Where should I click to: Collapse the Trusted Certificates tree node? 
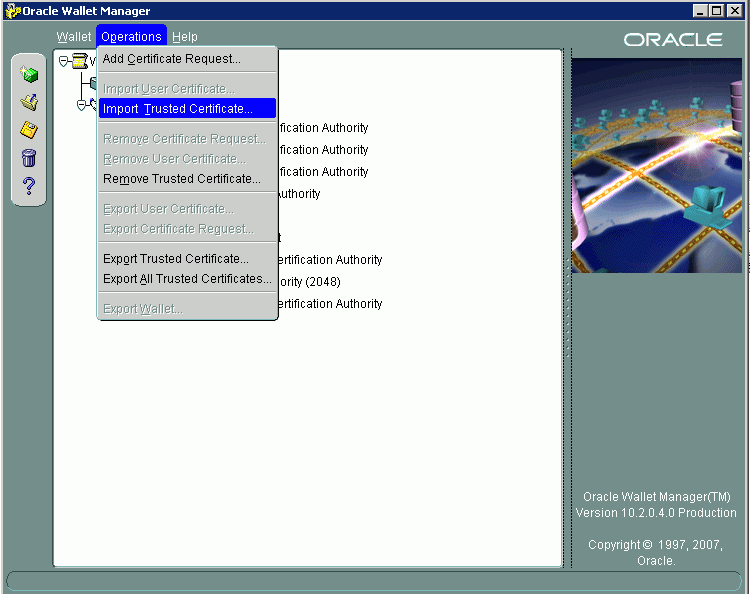click(x=81, y=105)
